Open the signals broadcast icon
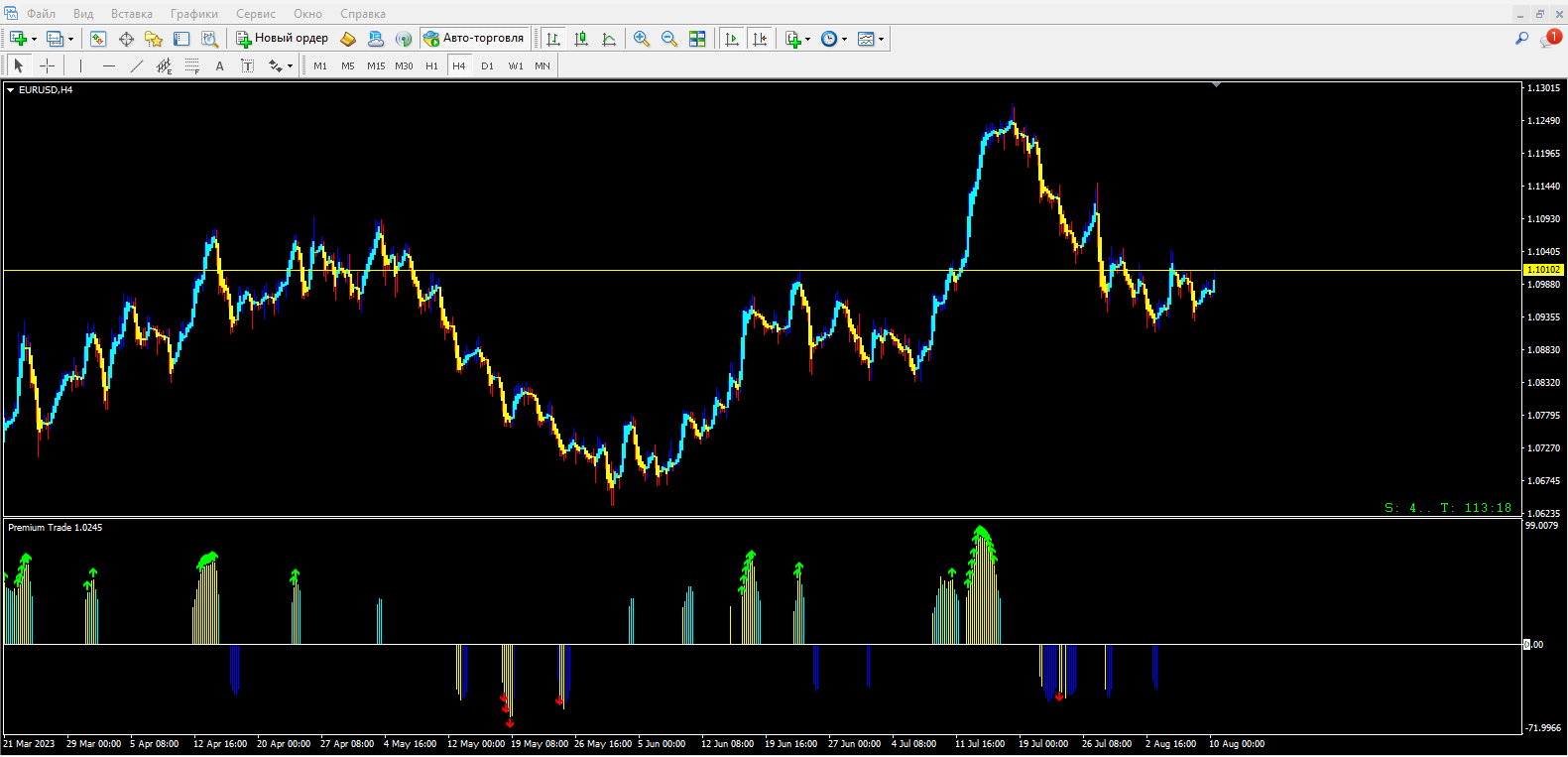This screenshot has width=1568, height=757. (x=404, y=39)
